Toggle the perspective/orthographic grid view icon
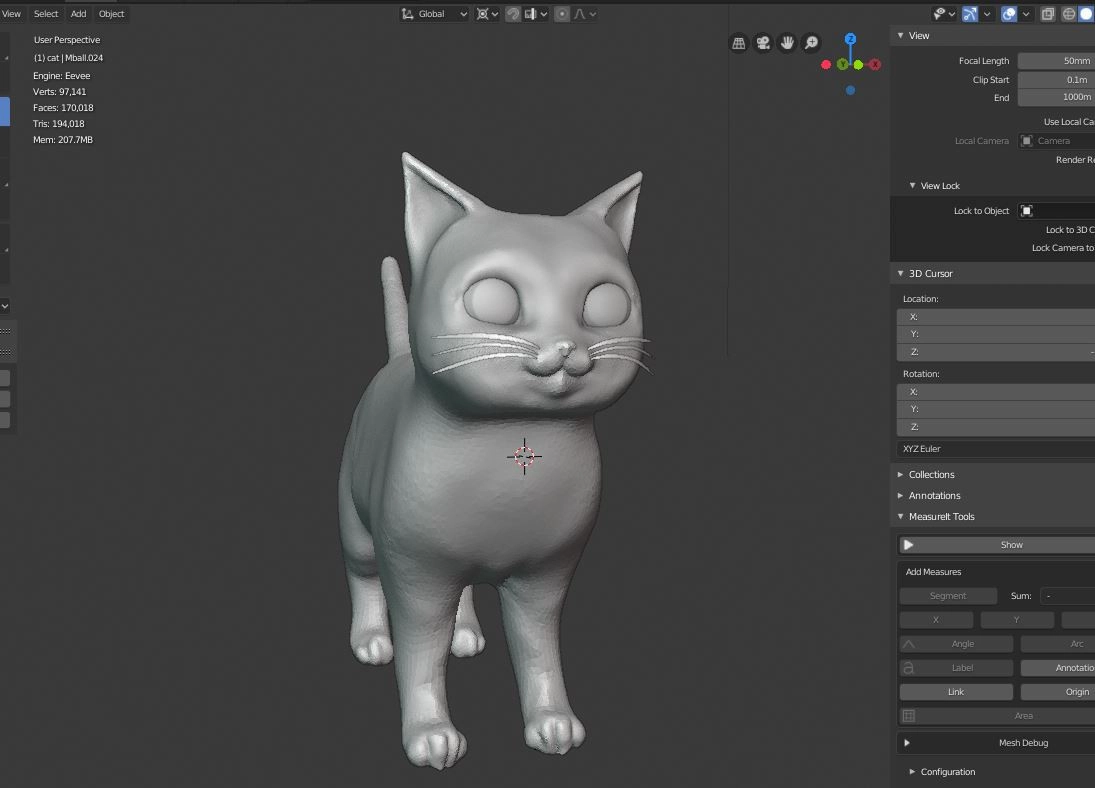The image size is (1095, 788). tap(739, 43)
